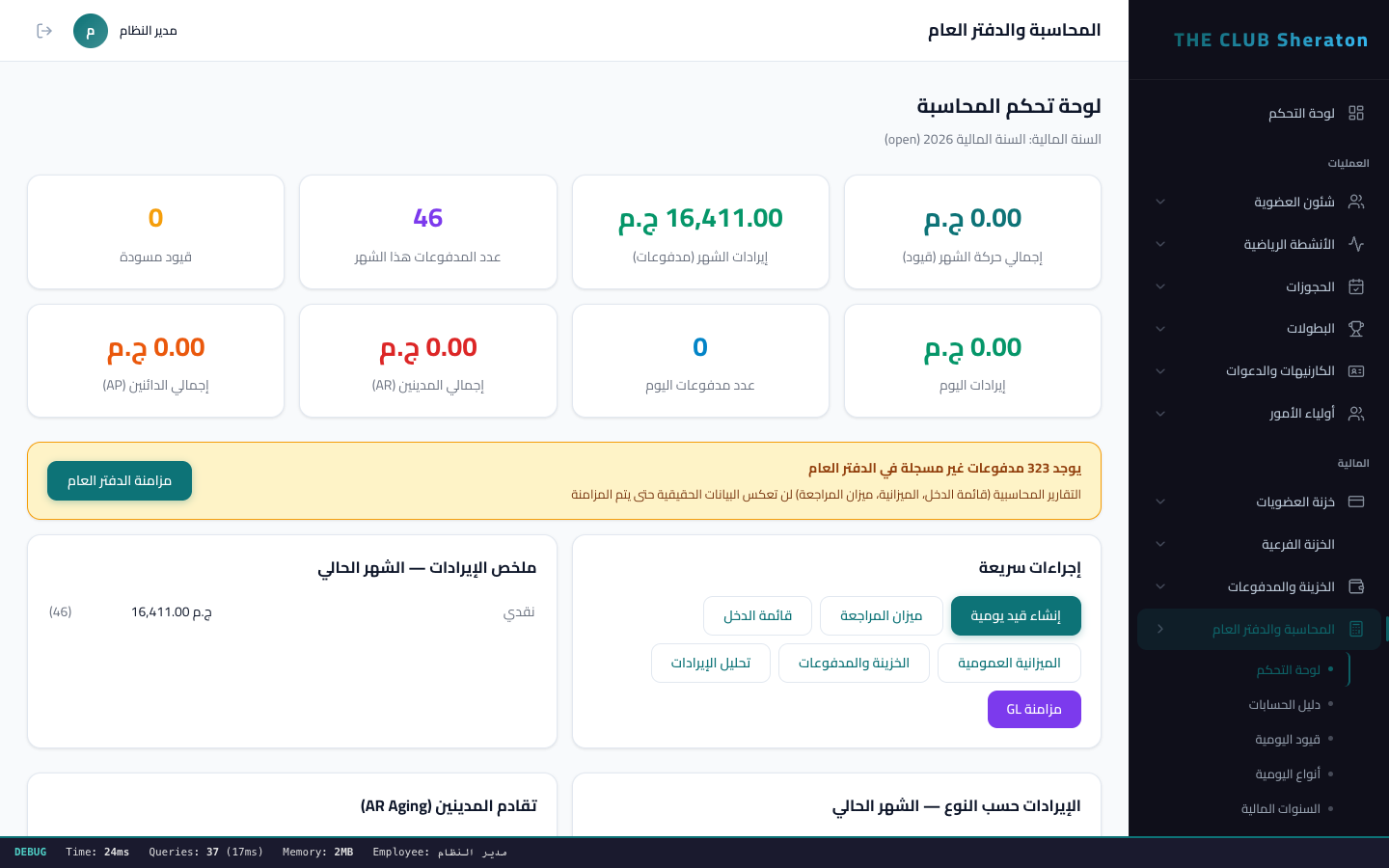
Task: Click the السنة المالية 2026 (open) subtitle
Action: [993, 139]
